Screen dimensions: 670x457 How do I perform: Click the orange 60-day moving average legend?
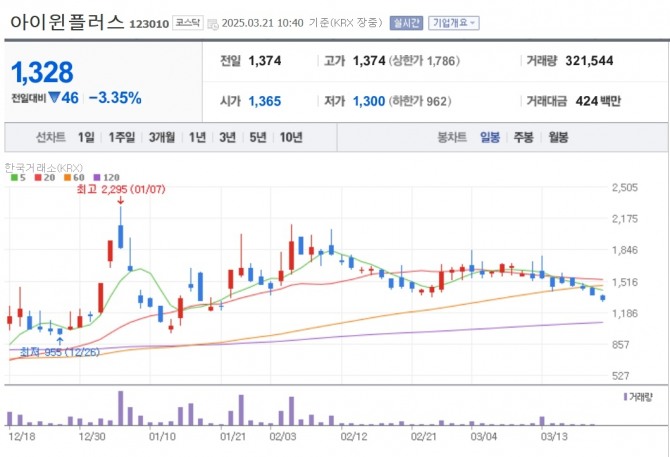click(74, 178)
